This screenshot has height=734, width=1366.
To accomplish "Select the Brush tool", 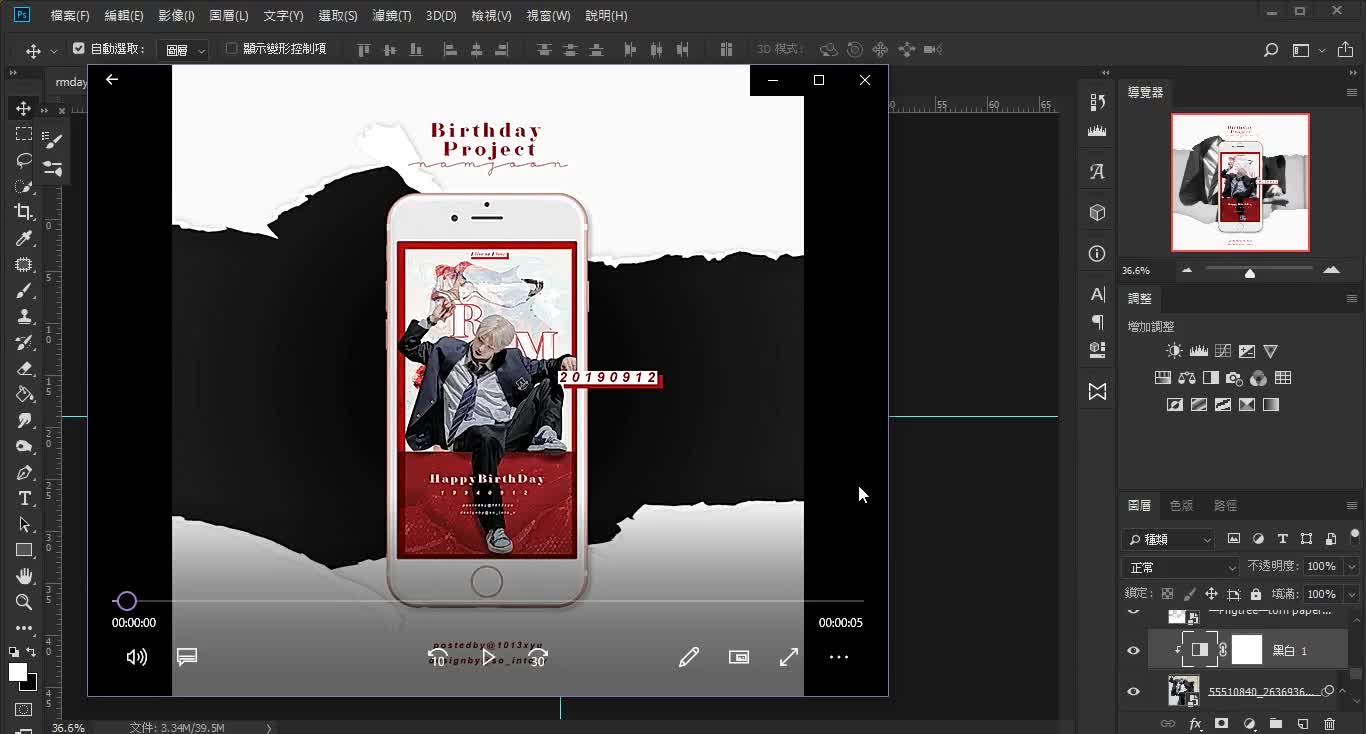I will 24,290.
